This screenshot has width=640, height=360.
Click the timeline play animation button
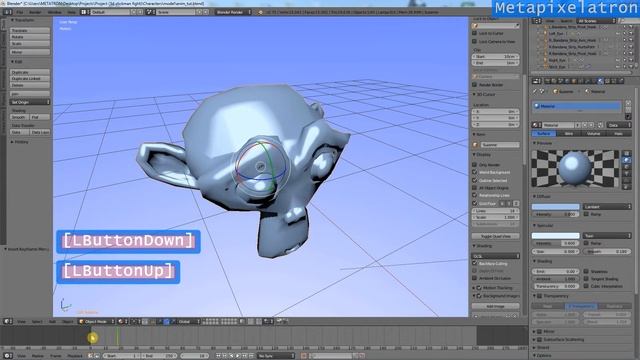[x=238, y=356]
